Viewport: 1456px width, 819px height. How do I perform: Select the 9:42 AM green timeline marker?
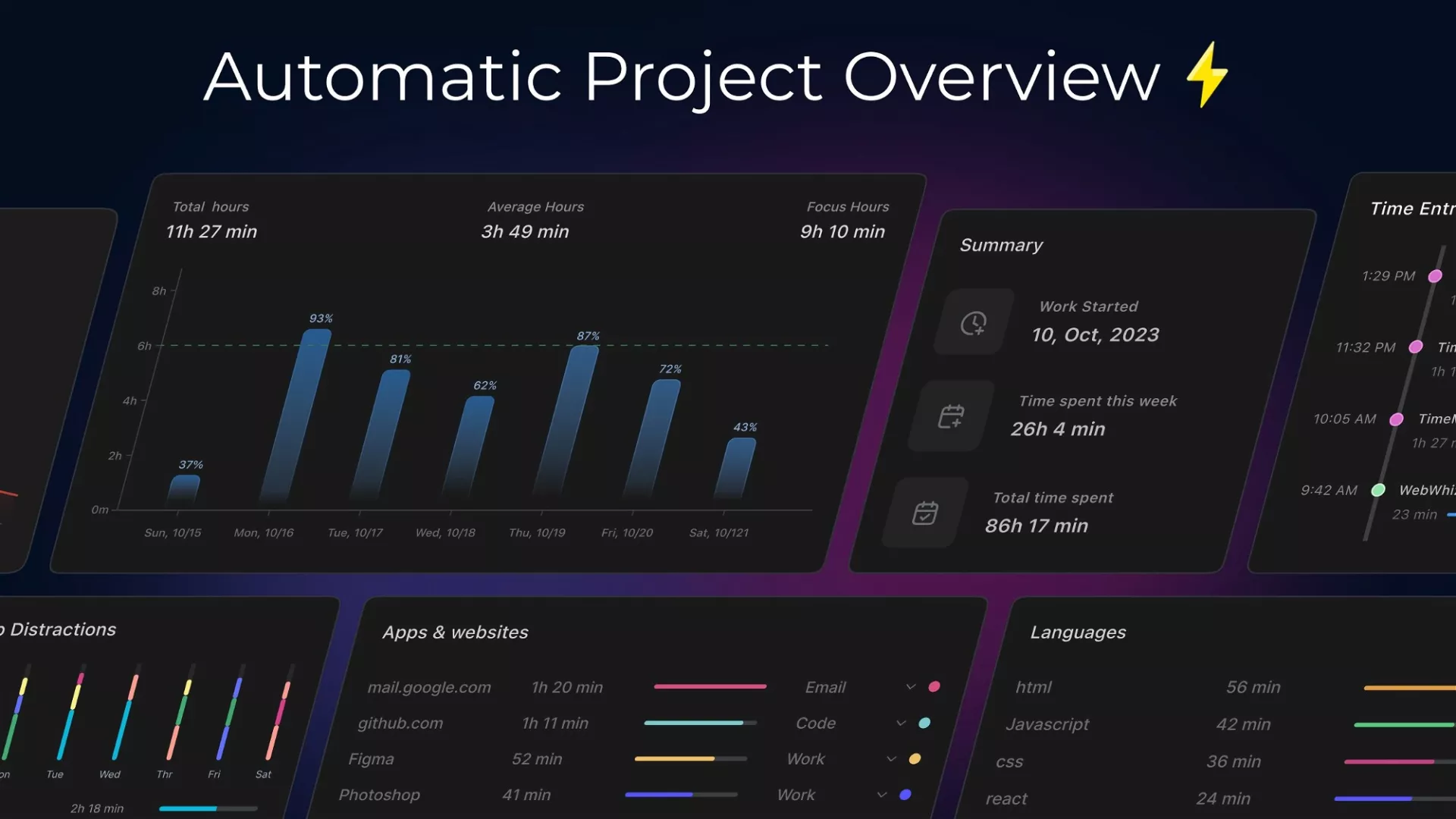1379,490
